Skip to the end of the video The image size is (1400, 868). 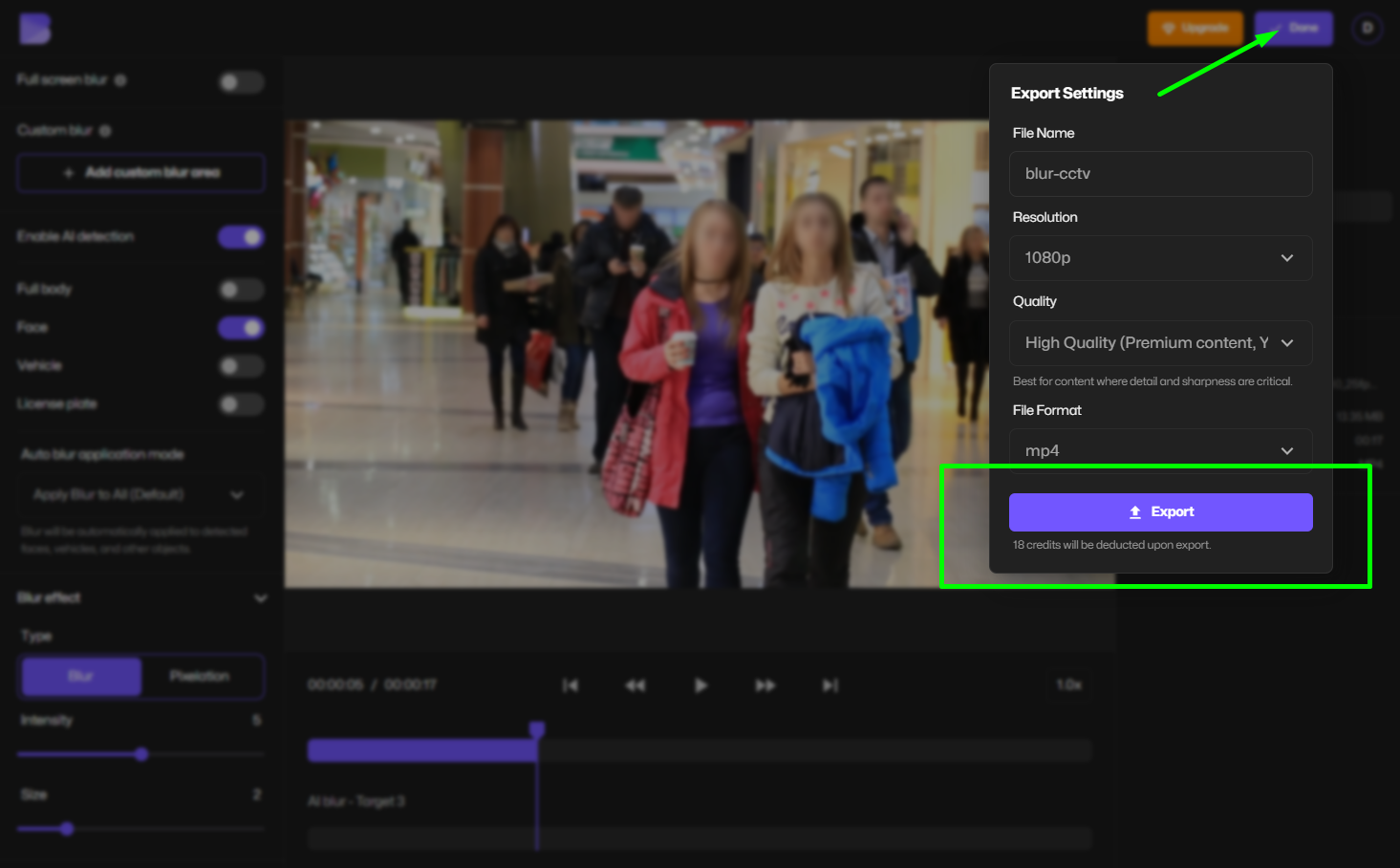click(829, 685)
